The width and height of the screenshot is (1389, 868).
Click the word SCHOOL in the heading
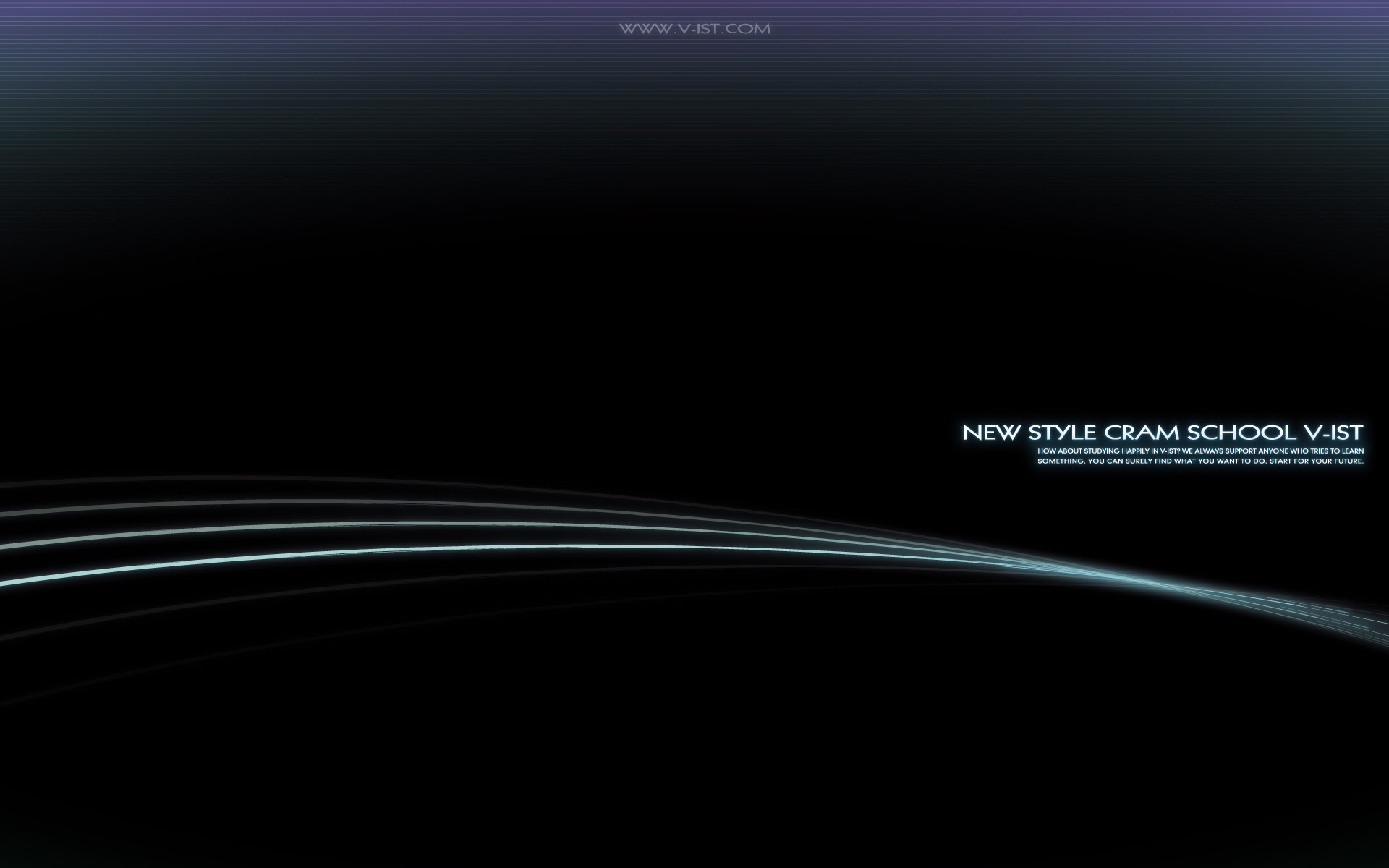(1241, 433)
